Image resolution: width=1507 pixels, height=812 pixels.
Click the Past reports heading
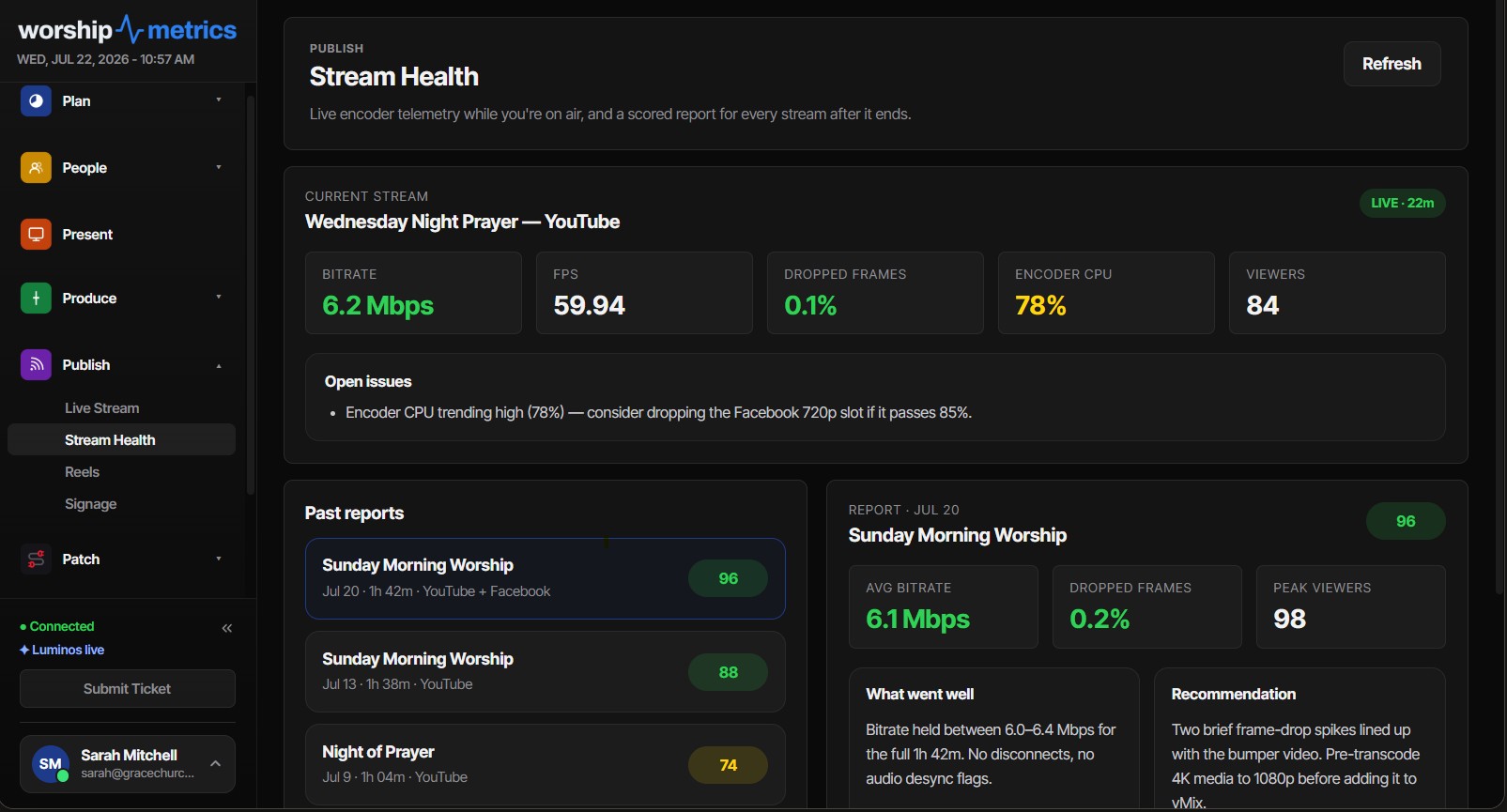[x=354, y=513]
